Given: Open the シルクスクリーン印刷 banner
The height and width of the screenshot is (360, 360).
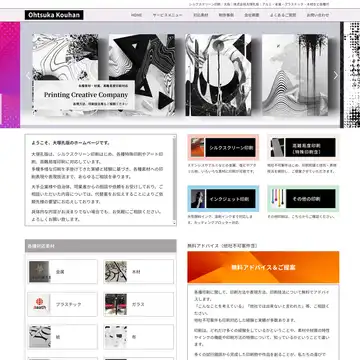Looking at the screenshot, I should click(x=223, y=147).
